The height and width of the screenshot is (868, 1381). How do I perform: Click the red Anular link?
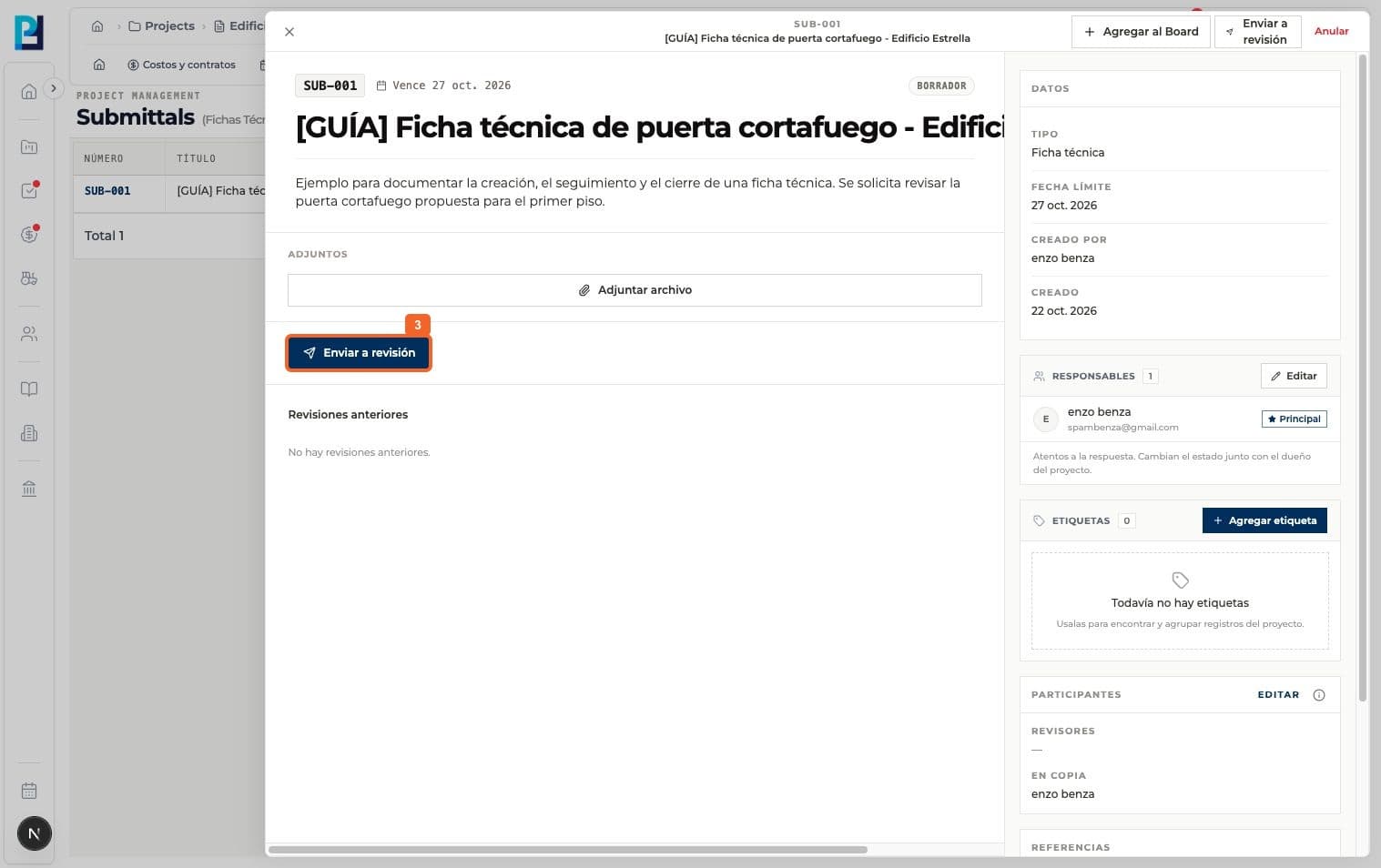[1331, 31]
